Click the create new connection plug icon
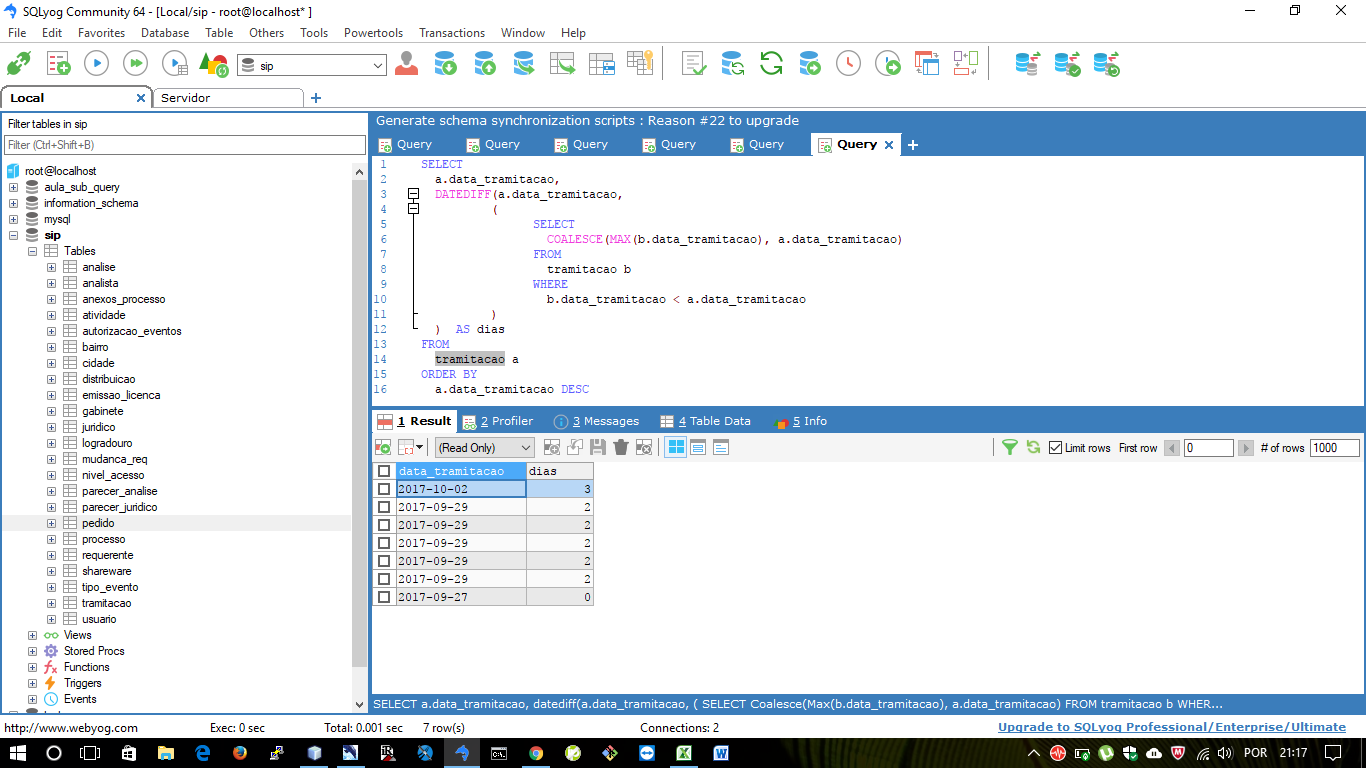1366x768 pixels. pos(18,64)
